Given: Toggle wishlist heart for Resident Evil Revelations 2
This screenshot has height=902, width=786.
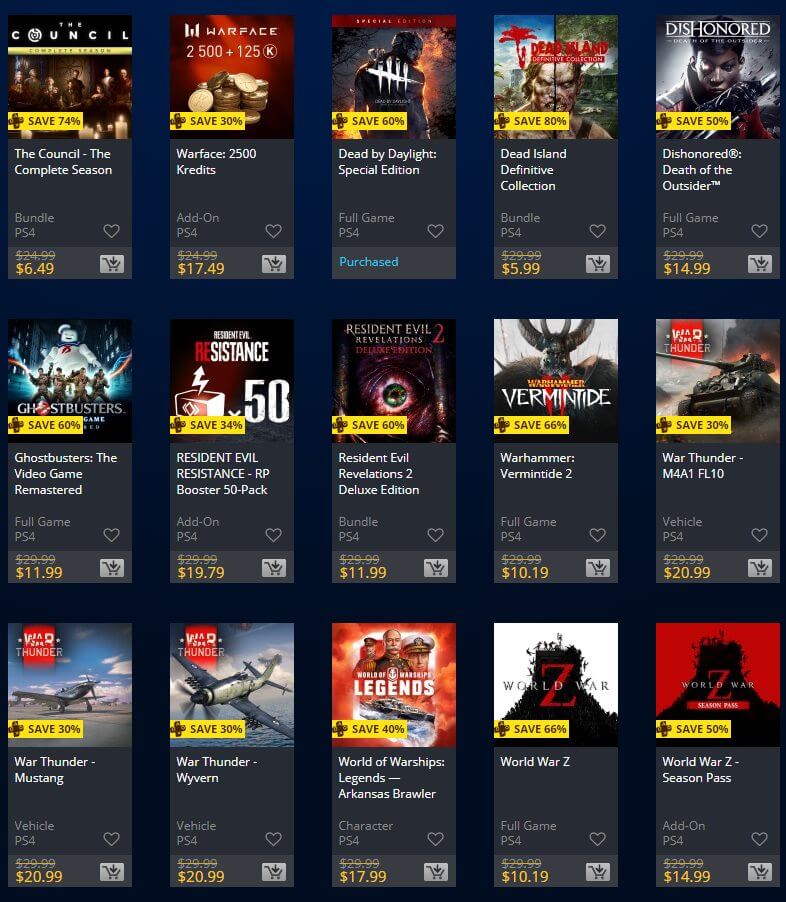Looking at the screenshot, I should point(436,535).
